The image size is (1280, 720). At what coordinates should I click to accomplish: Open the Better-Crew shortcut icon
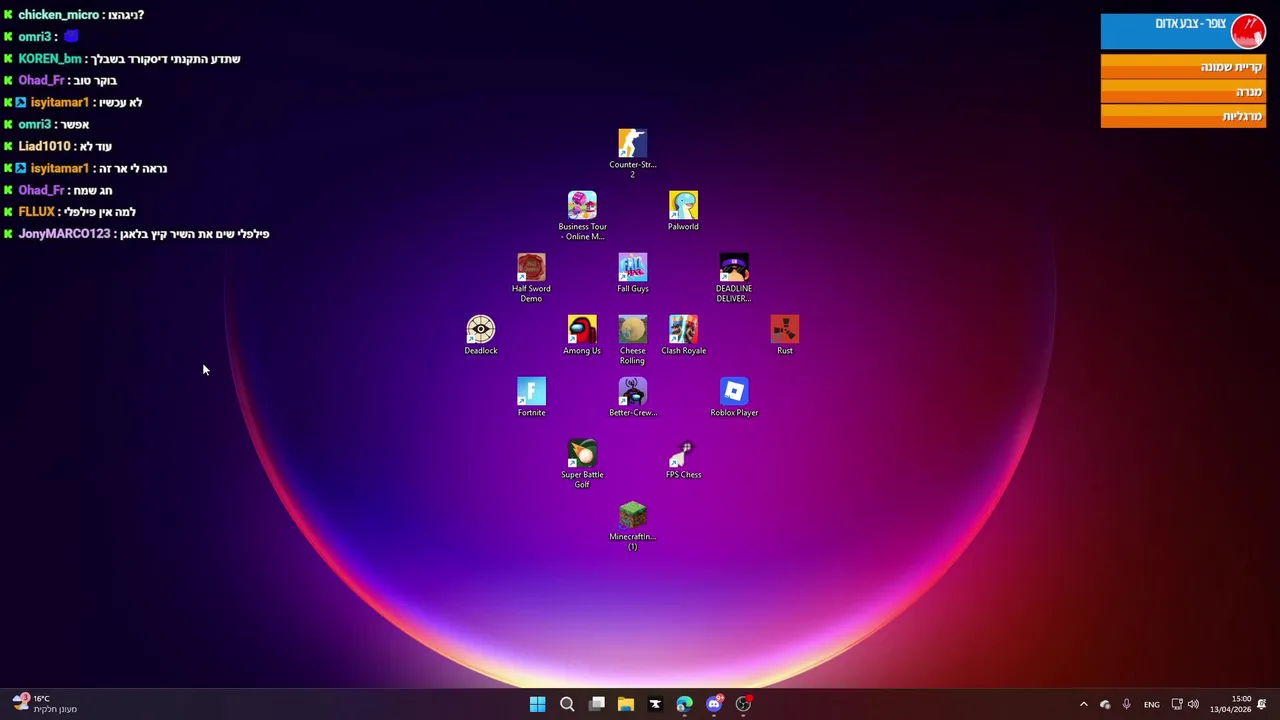[632, 396]
